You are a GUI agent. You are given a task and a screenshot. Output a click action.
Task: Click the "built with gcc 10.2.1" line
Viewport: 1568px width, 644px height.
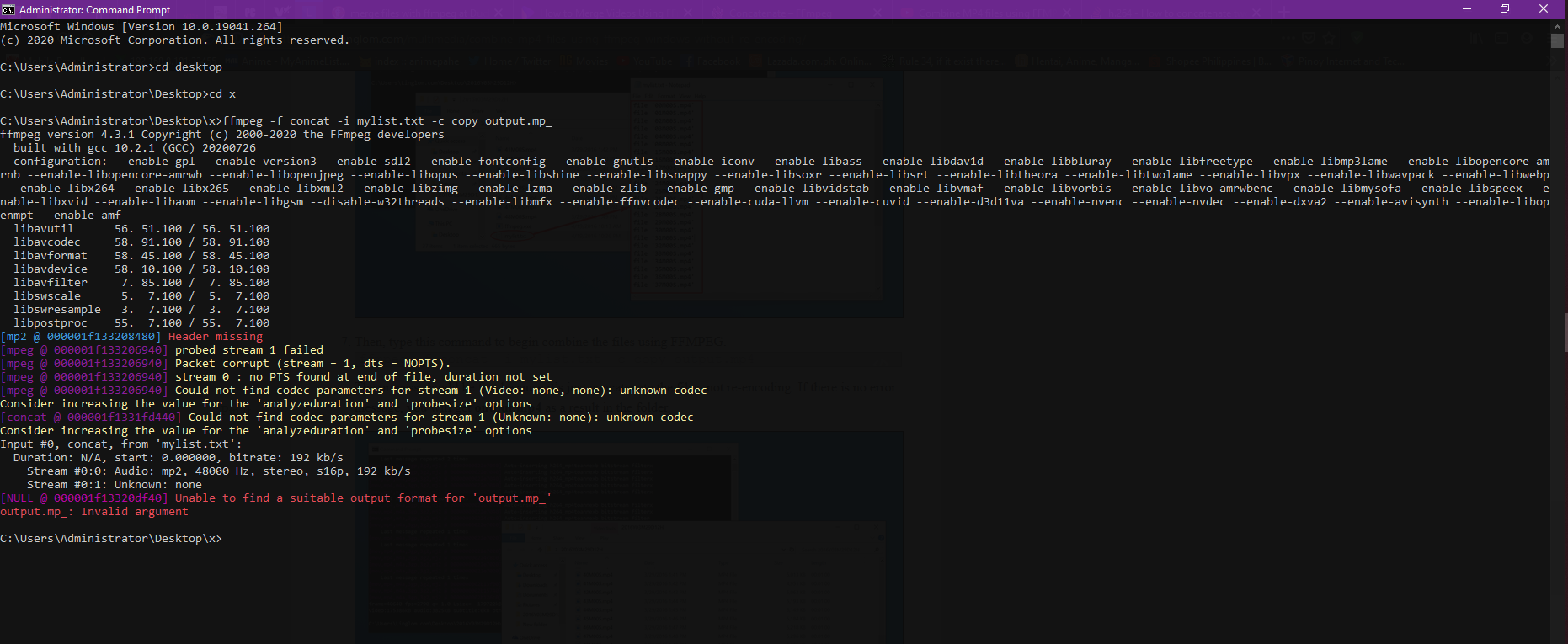click(135, 148)
